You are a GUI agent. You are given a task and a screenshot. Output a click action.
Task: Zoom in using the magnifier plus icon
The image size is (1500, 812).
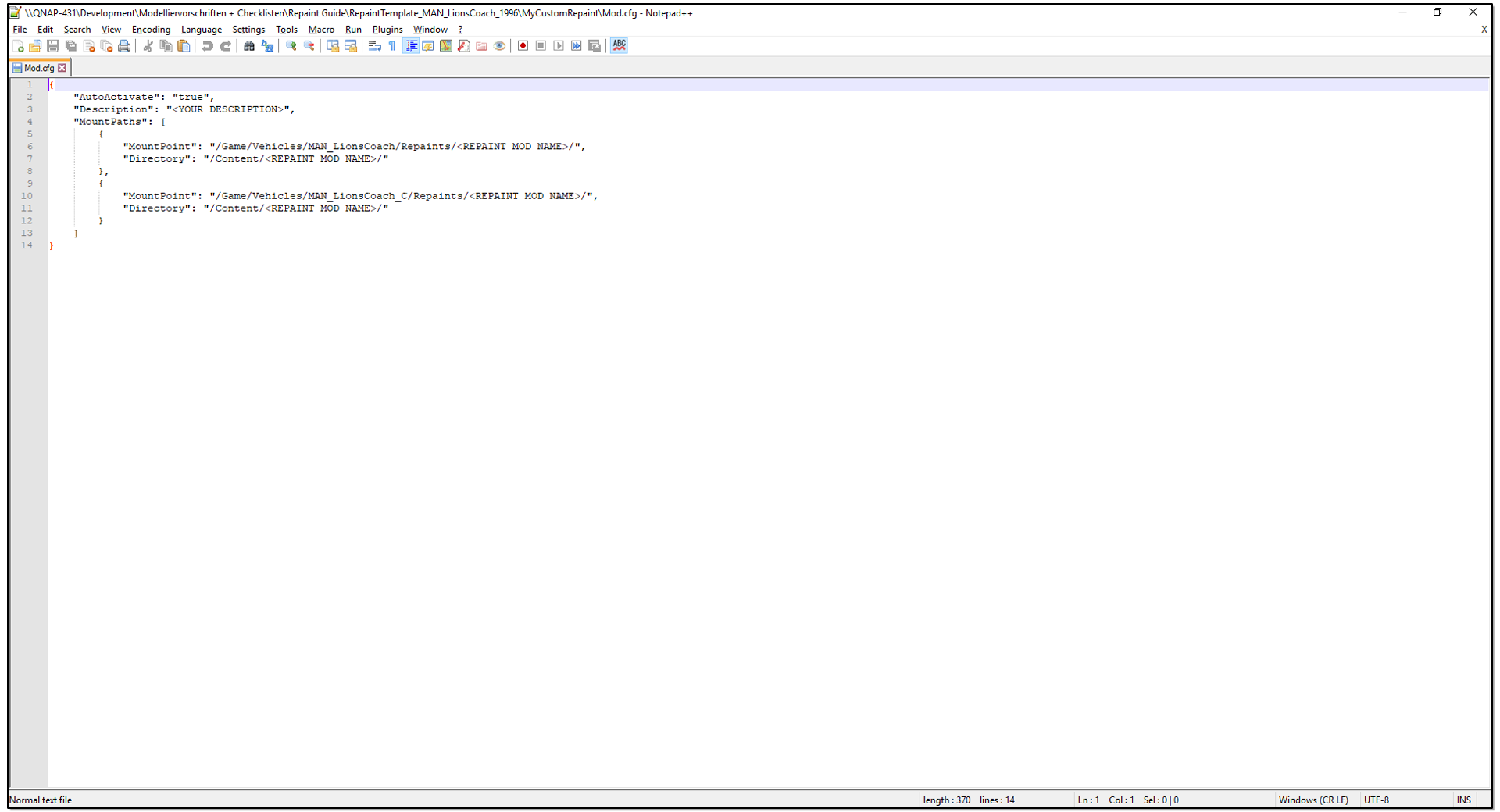pos(291,46)
